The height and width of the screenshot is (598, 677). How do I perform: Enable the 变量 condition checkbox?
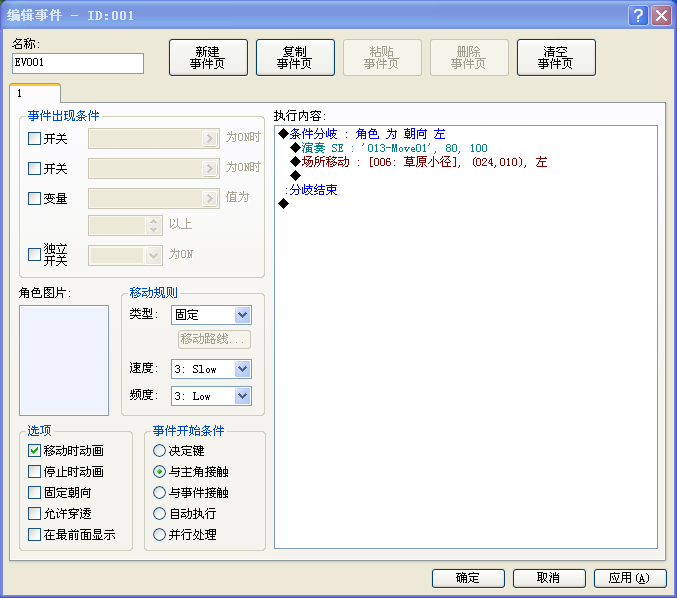pos(34,199)
